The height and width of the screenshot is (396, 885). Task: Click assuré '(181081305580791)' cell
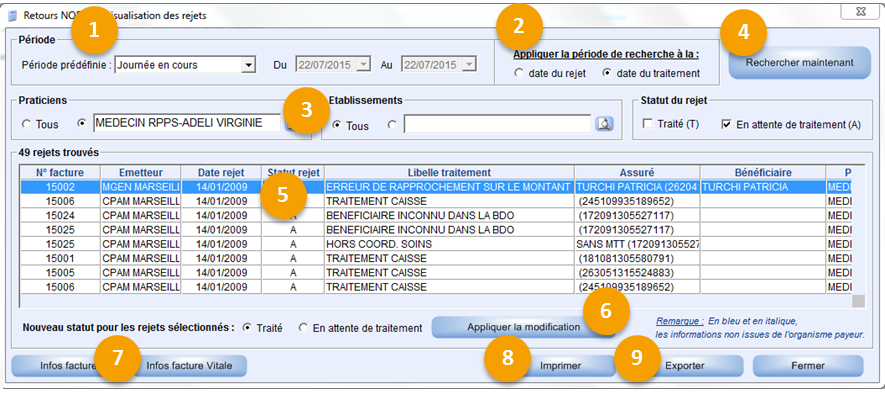click(x=637, y=258)
